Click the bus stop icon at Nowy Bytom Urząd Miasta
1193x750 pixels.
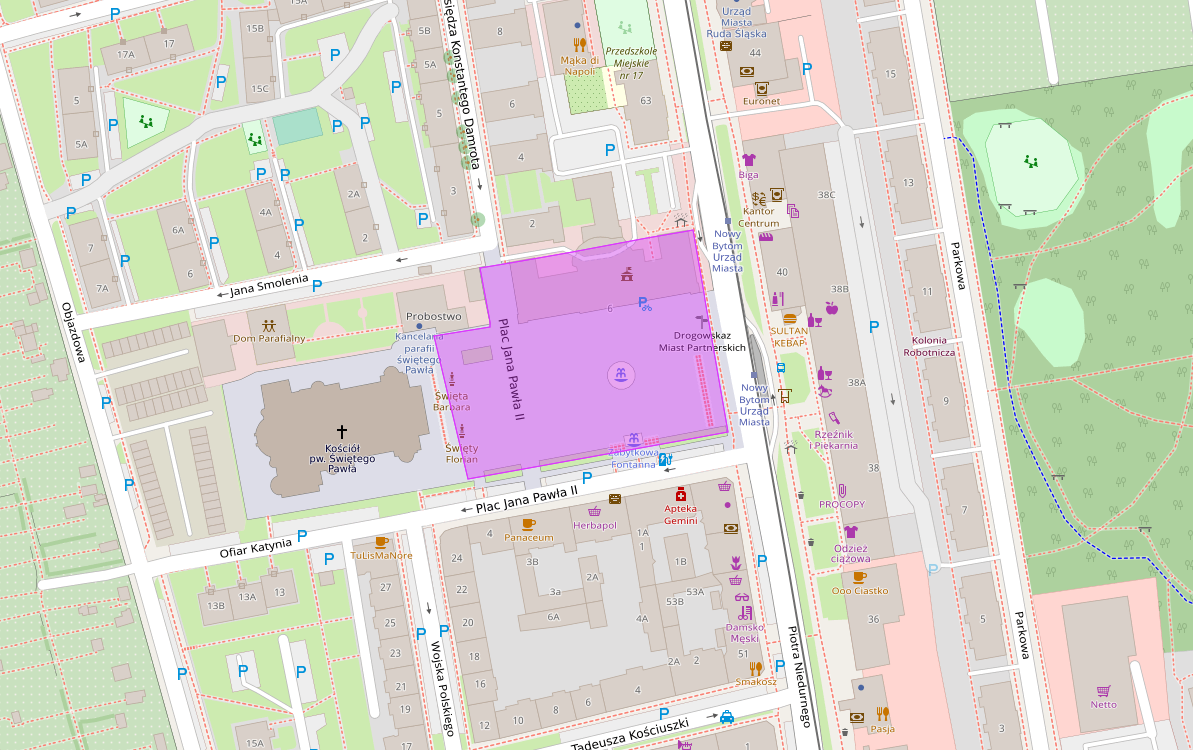(x=781, y=368)
